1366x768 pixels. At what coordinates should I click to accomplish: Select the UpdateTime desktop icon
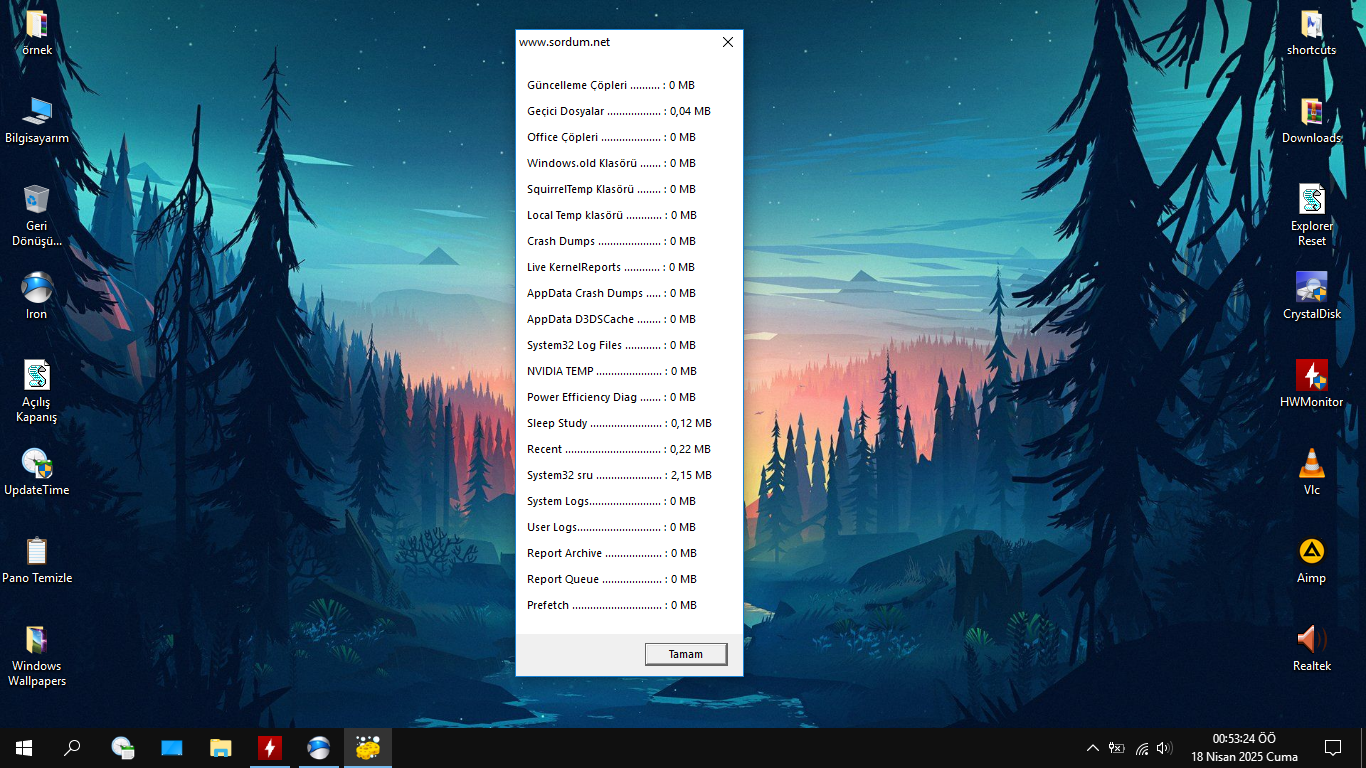pyautogui.click(x=37, y=473)
